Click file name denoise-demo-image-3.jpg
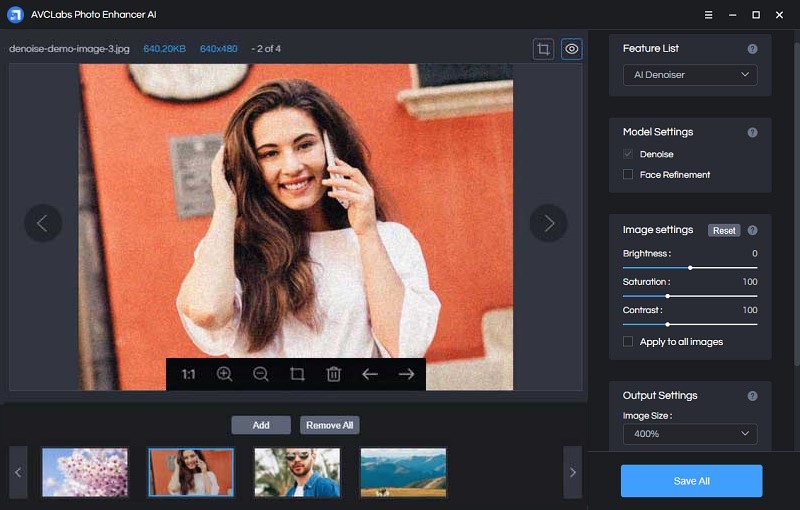 coord(69,49)
